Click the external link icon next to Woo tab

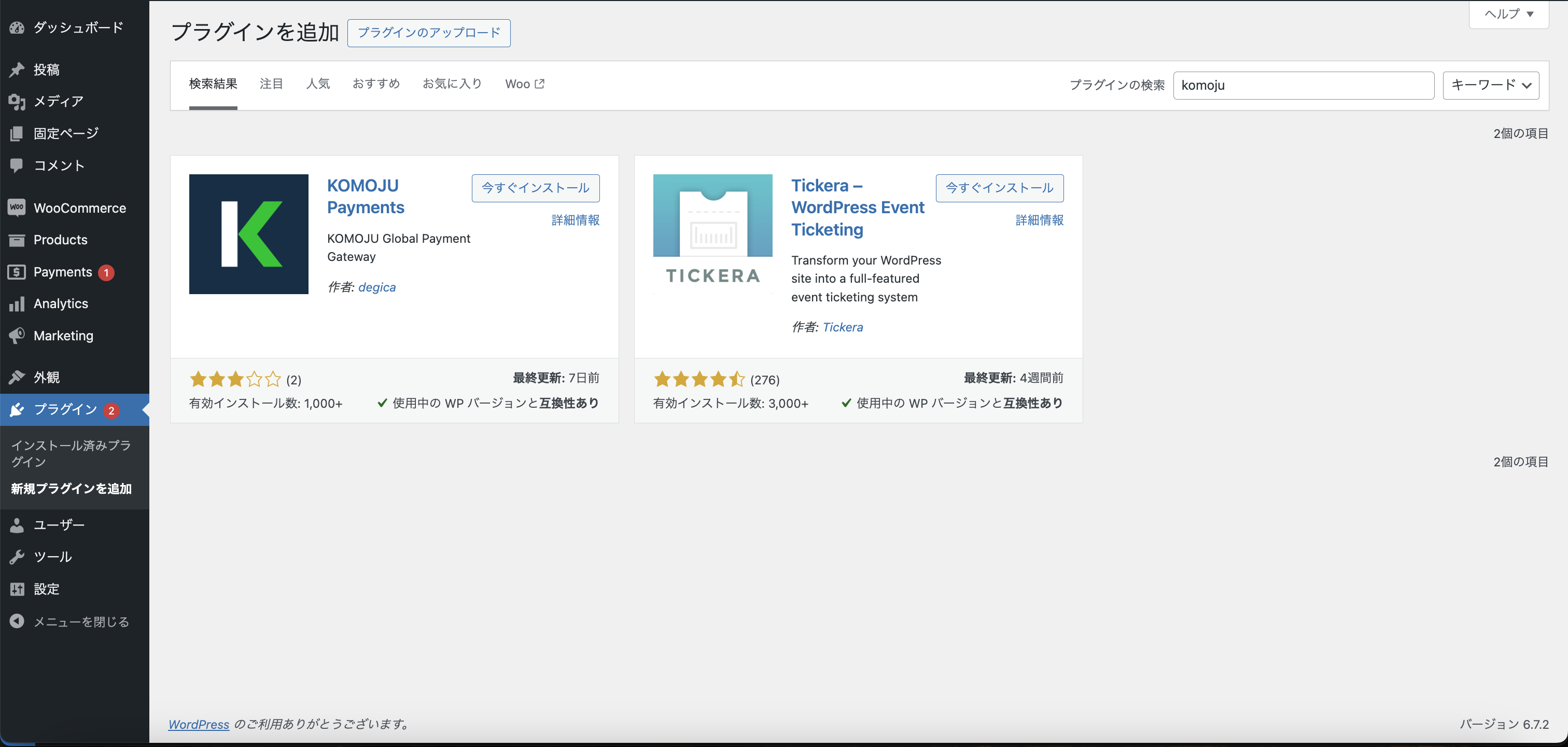coord(539,84)
